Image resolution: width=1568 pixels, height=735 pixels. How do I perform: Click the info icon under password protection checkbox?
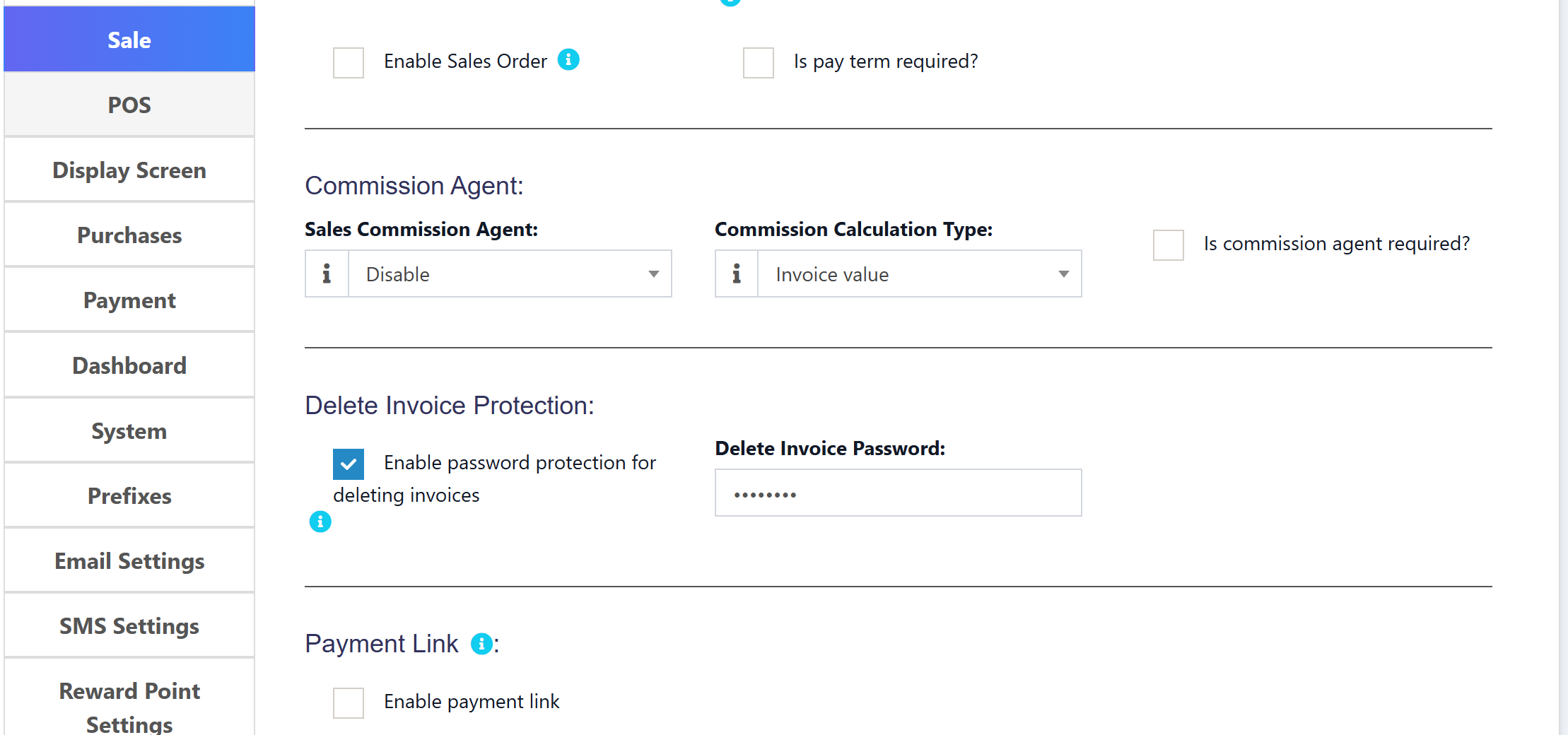(x=320, y=522)
